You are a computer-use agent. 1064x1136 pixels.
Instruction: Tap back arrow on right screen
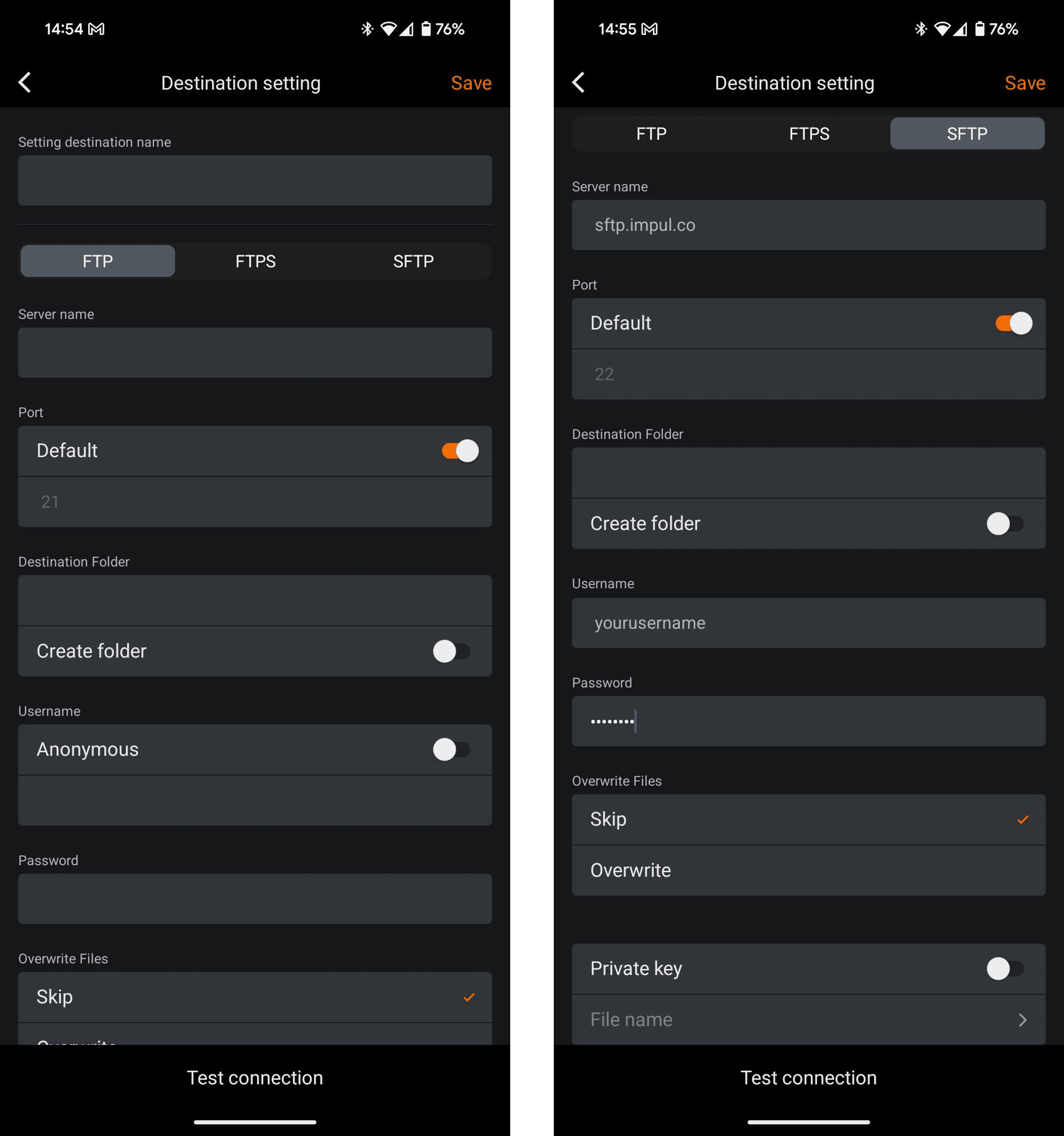[578, 83]
